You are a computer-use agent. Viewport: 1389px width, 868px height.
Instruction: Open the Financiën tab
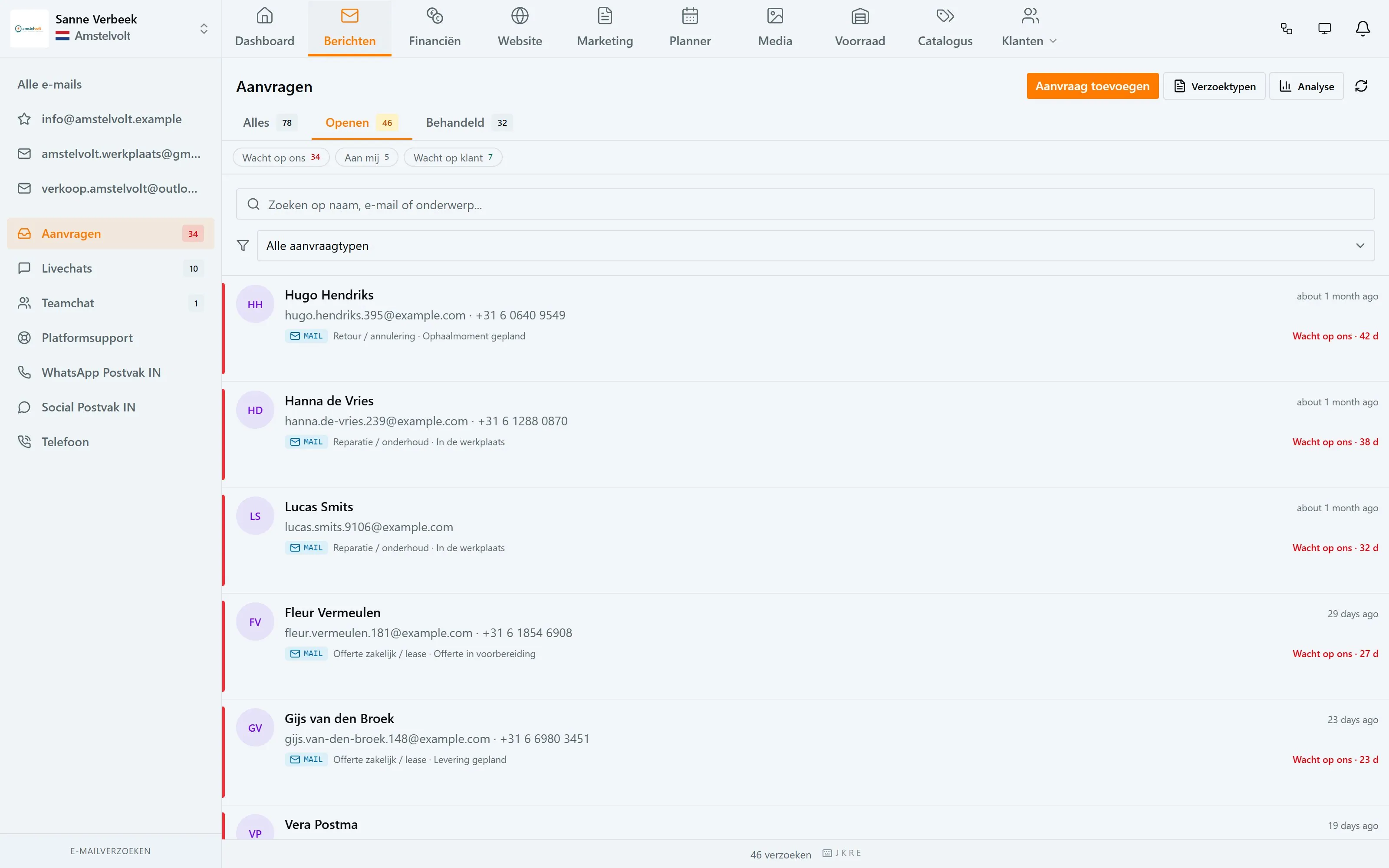click(434, 28)
